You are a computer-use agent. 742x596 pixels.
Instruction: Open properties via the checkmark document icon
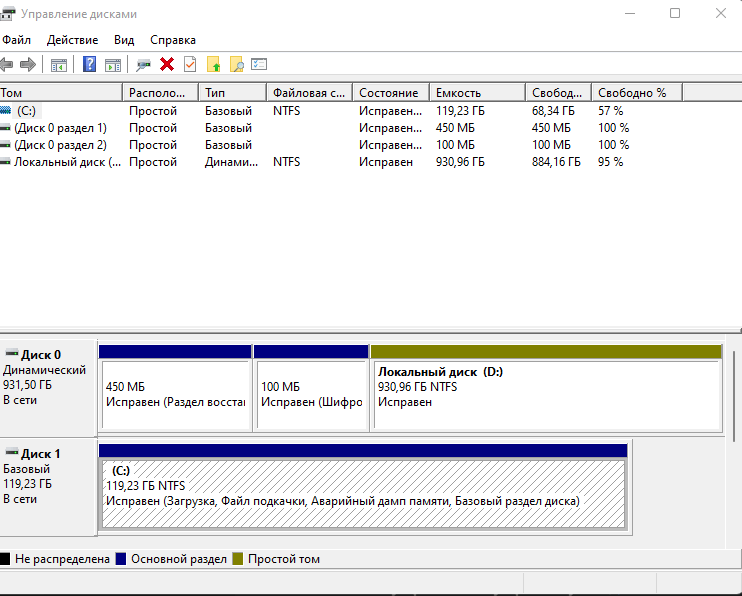point(190,64)
